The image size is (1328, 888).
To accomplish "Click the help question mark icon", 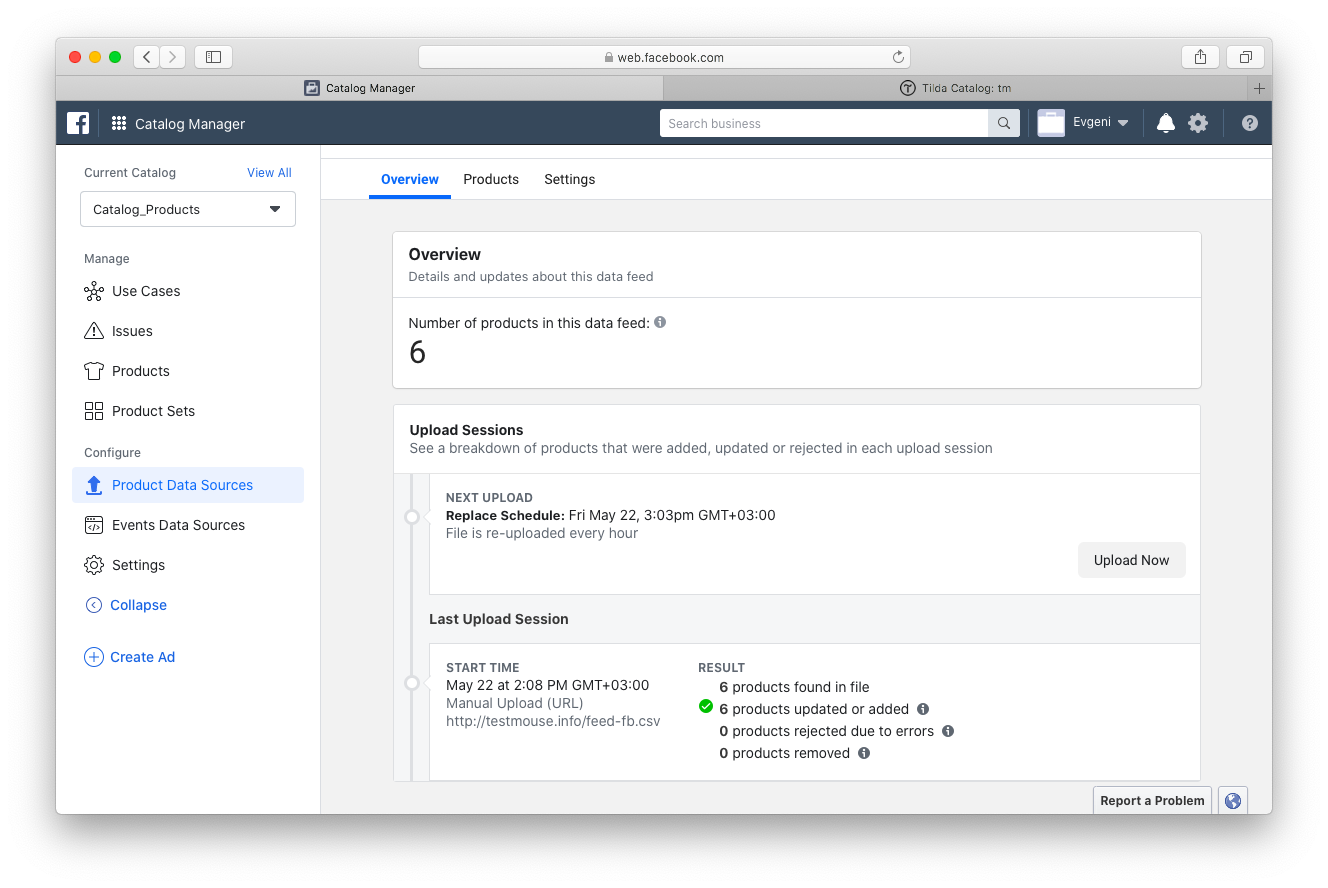I will click(1250, 123).
